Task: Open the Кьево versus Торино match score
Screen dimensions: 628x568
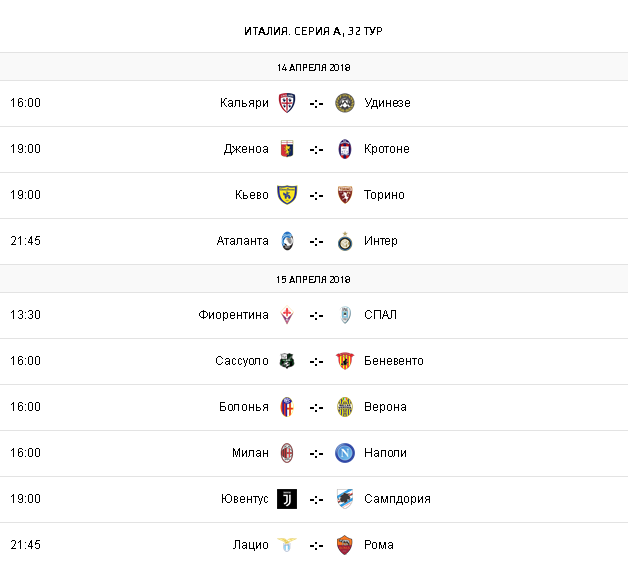Action: pyautogui.click(x=316, y=195)
